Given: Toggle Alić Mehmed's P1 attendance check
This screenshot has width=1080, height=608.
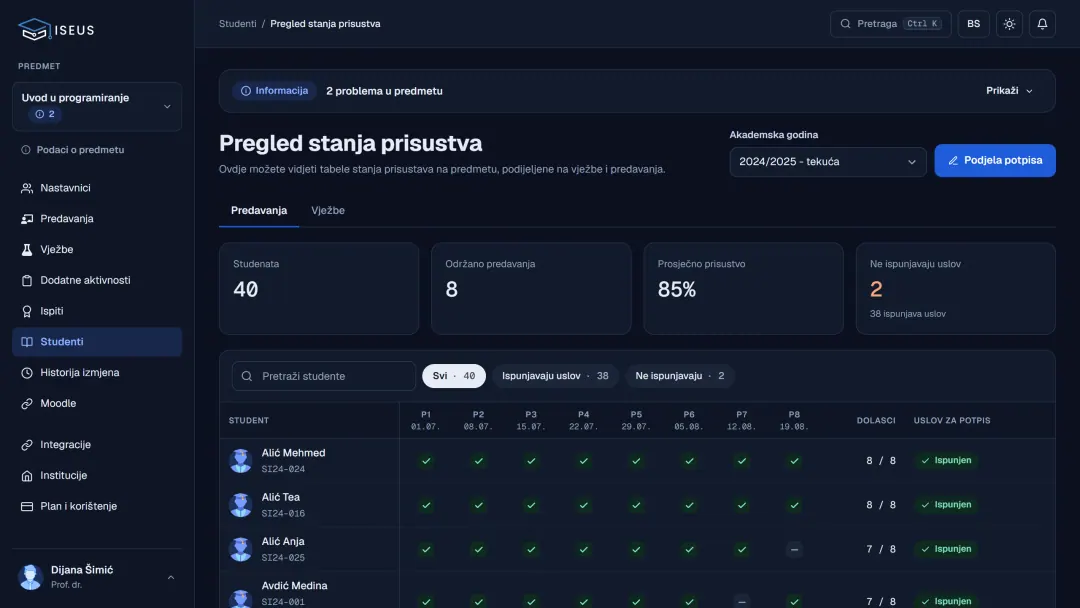Looking at the screenshot, I should tap(426, 461).
